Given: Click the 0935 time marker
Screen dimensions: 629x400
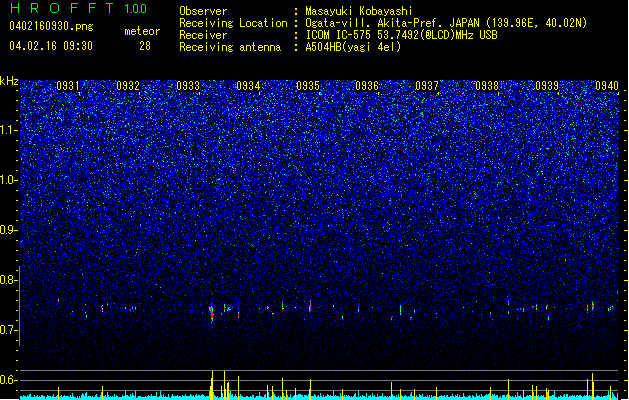Looking at the screenshot, I should click(308, 86).
